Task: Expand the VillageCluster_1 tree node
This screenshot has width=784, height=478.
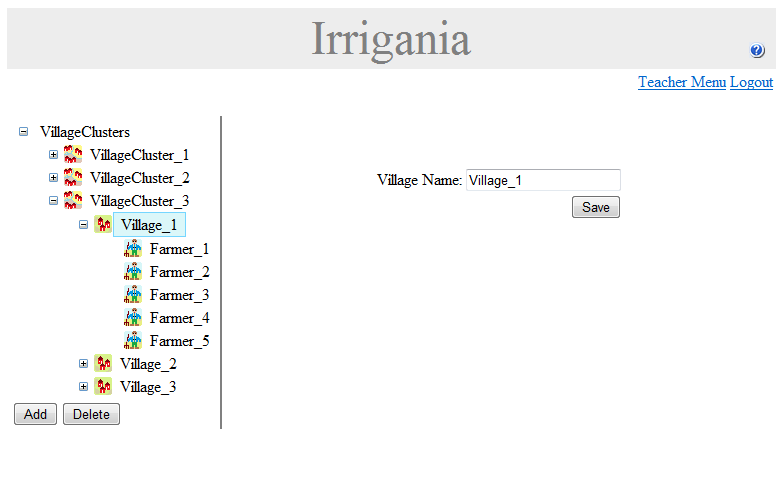Action: (x=54, y=155)
